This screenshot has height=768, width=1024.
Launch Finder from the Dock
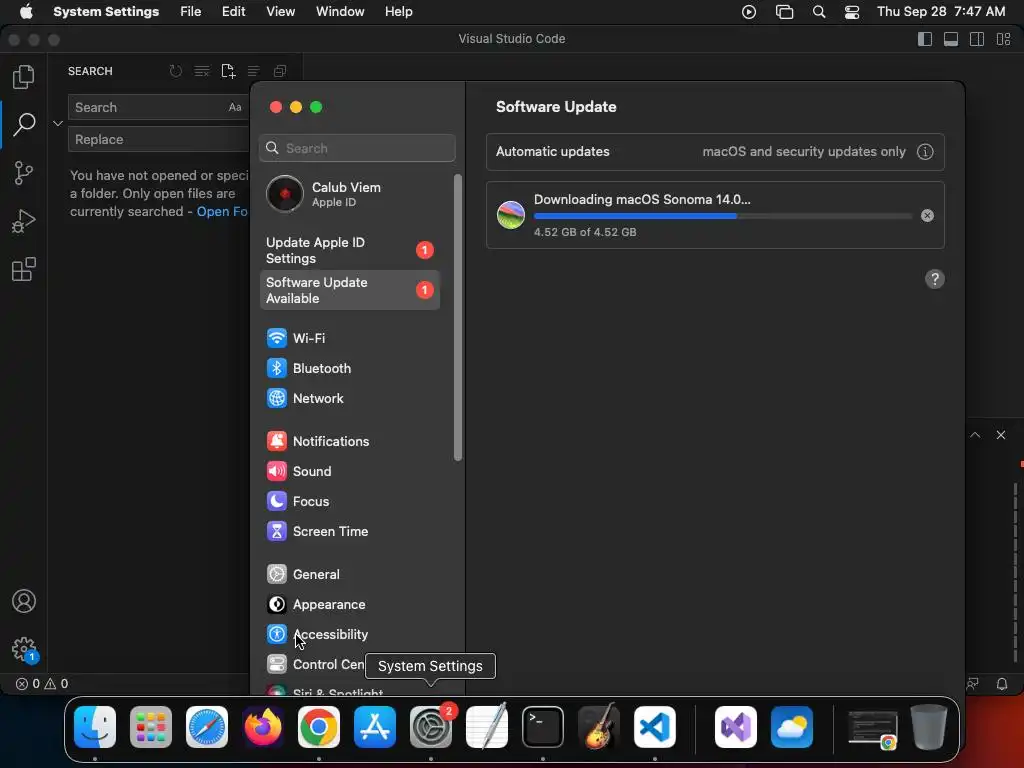(95, 727)
